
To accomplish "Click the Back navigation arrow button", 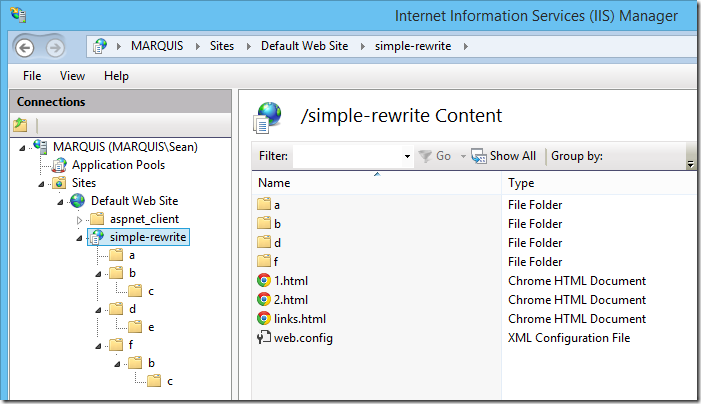I will [x=25, y=47].
